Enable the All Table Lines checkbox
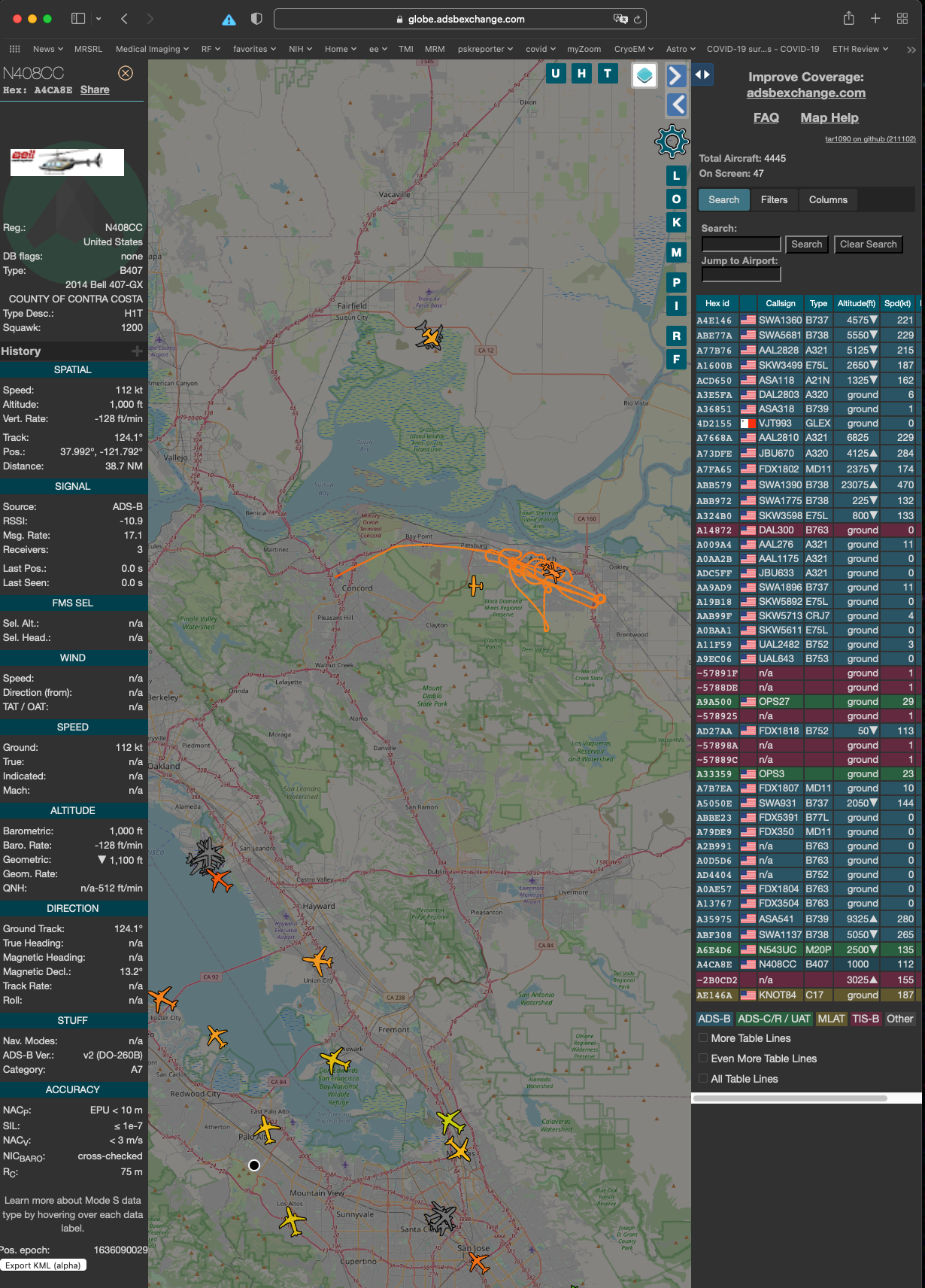Screen dimensions: 925x1288 coord(703,1079)
